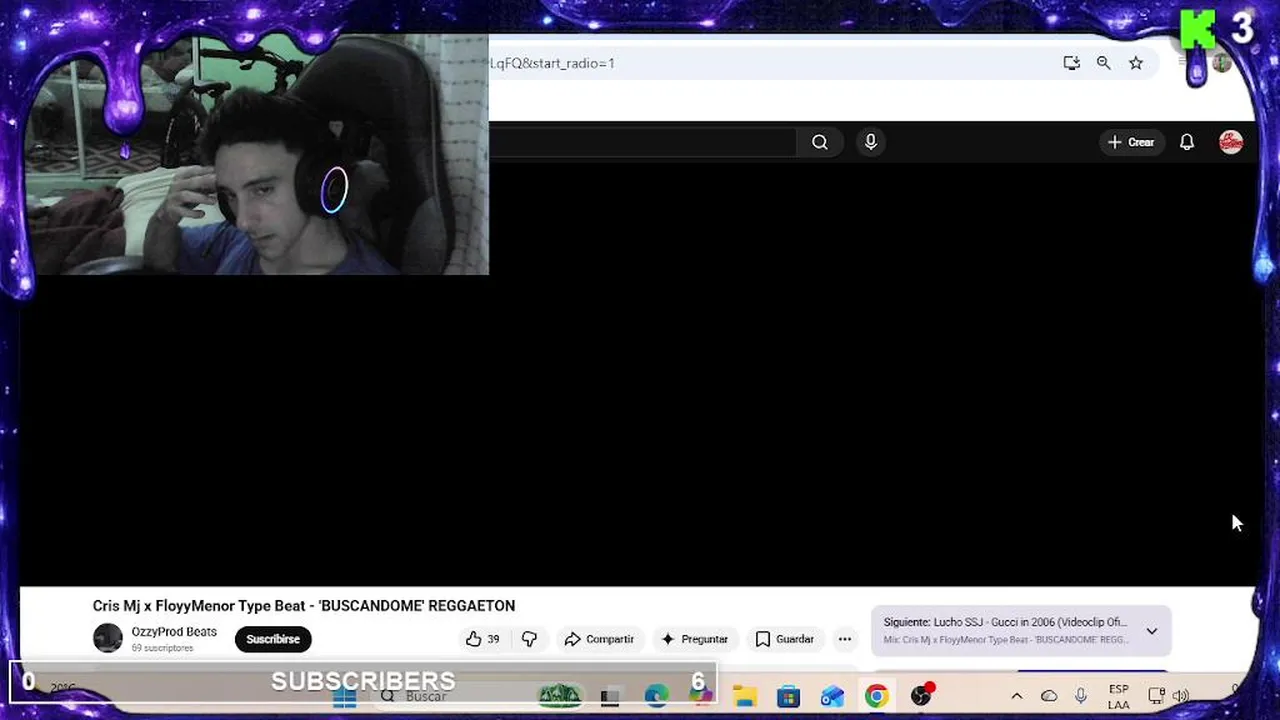Open the more actions three-dot menu
1280x720 pixels.
tap(845, 639)
